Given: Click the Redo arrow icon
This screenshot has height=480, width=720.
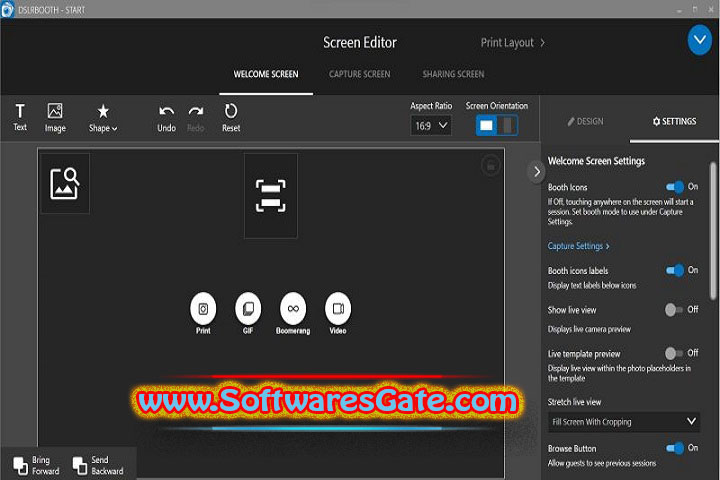Looking at the screenshot, I should (196, 112).
